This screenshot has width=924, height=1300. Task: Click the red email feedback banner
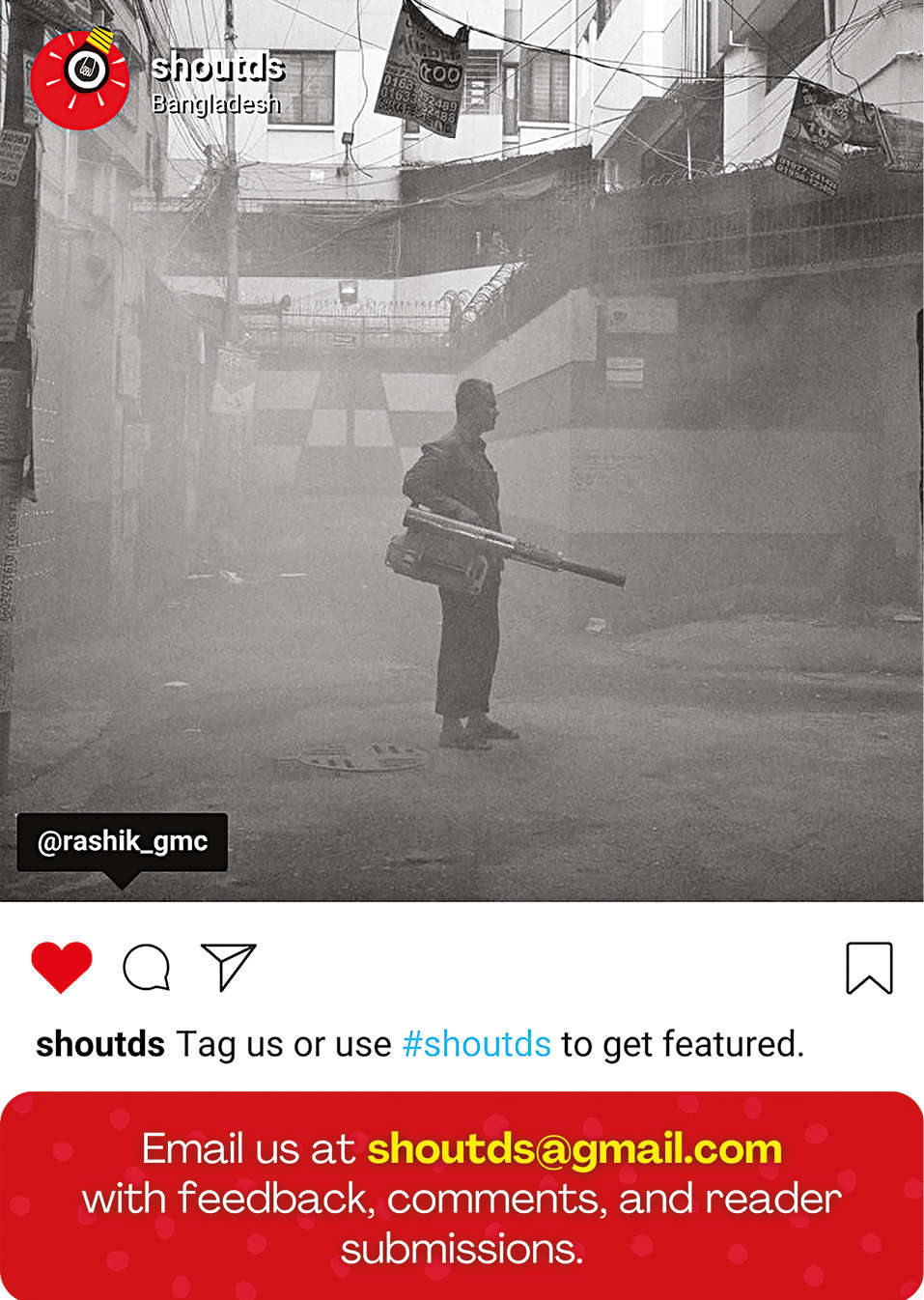click(462, 1196)
